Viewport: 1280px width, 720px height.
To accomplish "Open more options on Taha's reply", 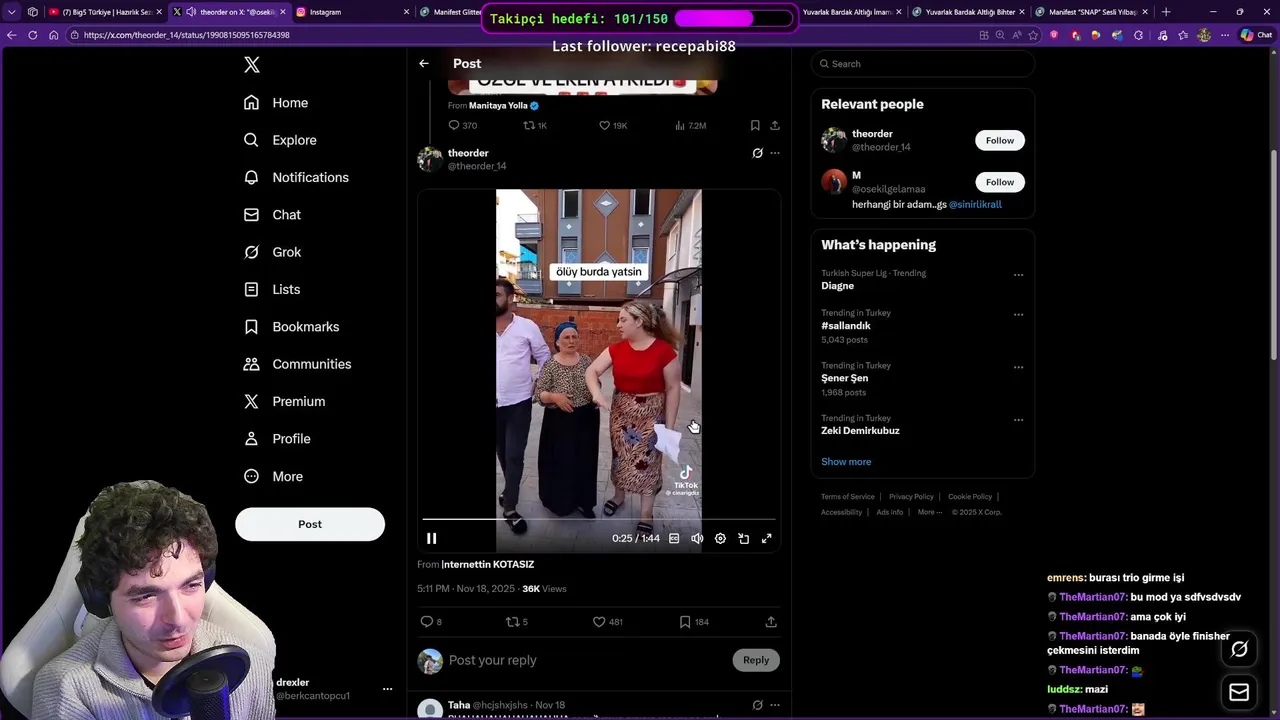I will pos(775,705).
